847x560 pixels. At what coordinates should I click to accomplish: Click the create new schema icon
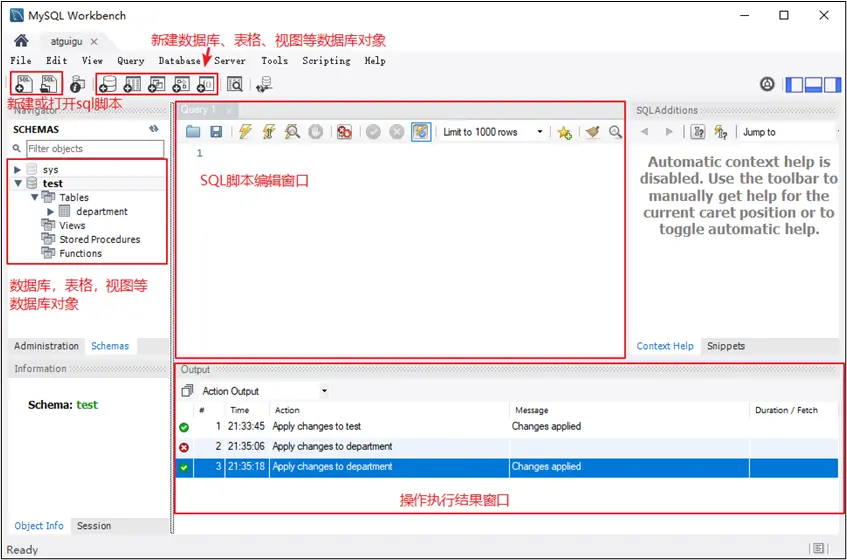[x=108, y=85]
